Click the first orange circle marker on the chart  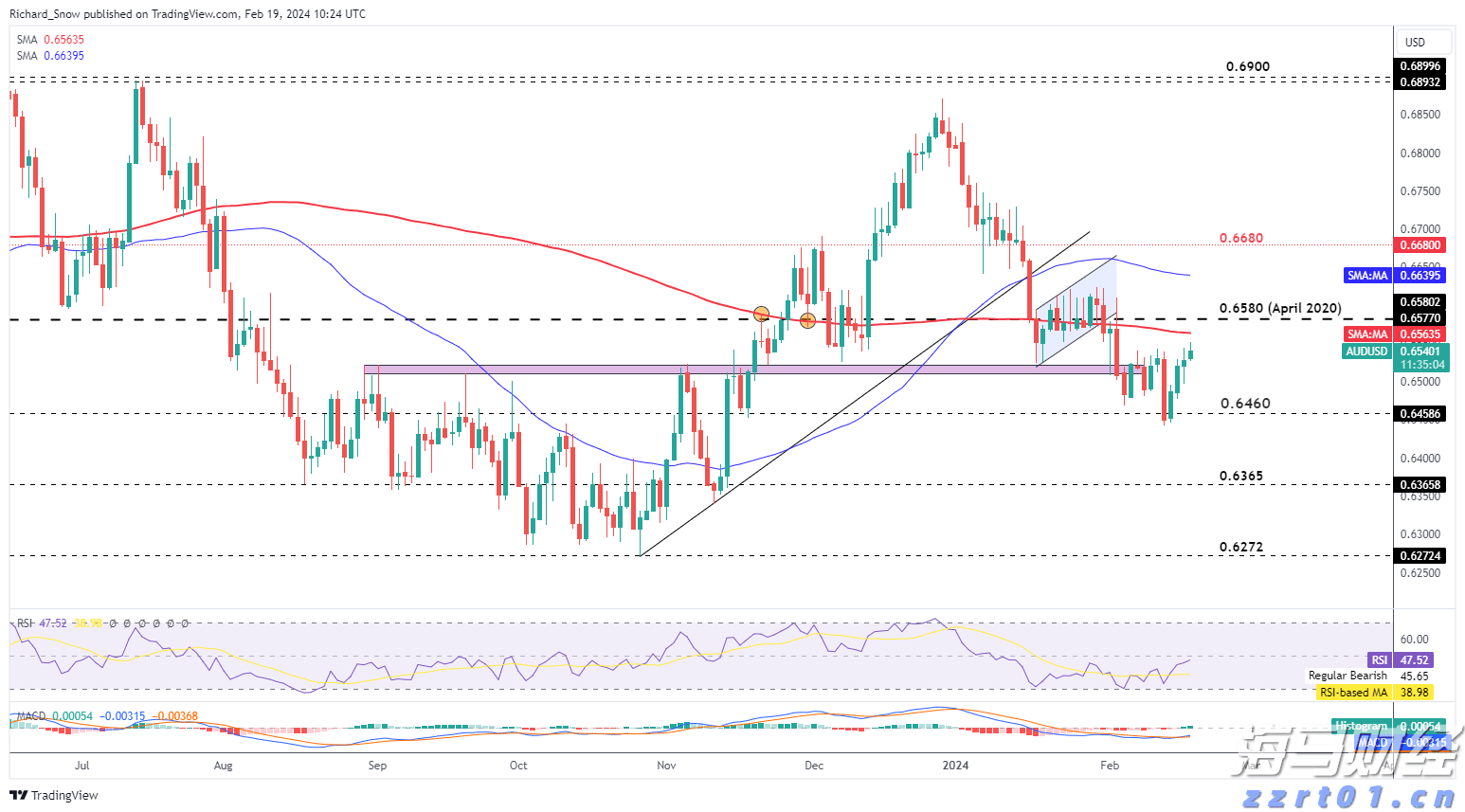pyautogui.click(x=761, y=313)
